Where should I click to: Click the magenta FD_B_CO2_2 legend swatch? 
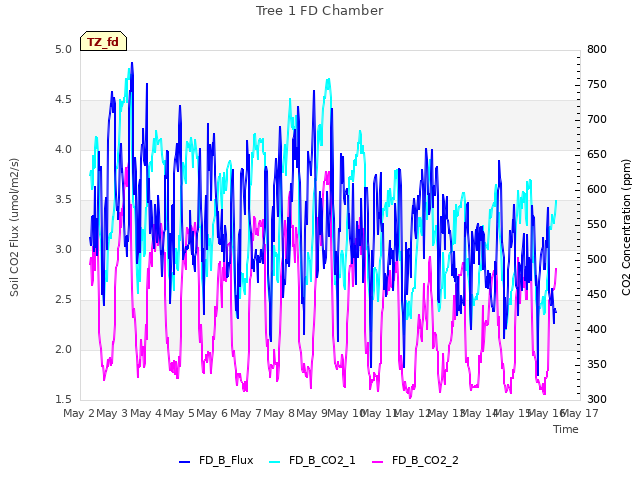(378, 461)
